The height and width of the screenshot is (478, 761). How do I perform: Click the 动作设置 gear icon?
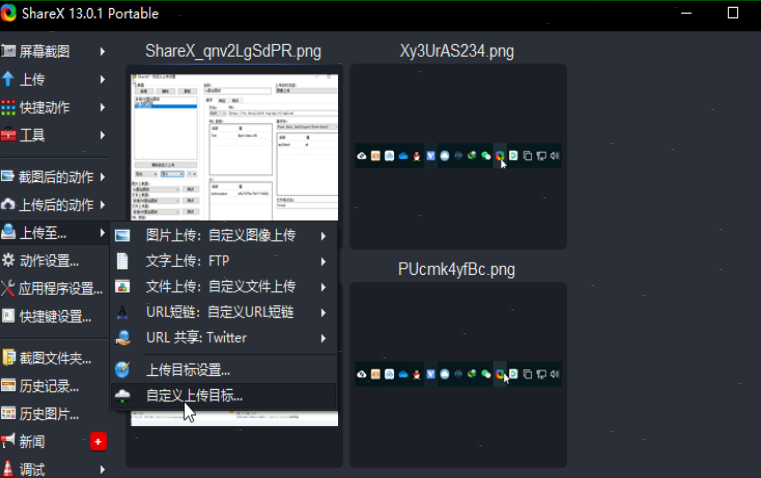[8, 261]
